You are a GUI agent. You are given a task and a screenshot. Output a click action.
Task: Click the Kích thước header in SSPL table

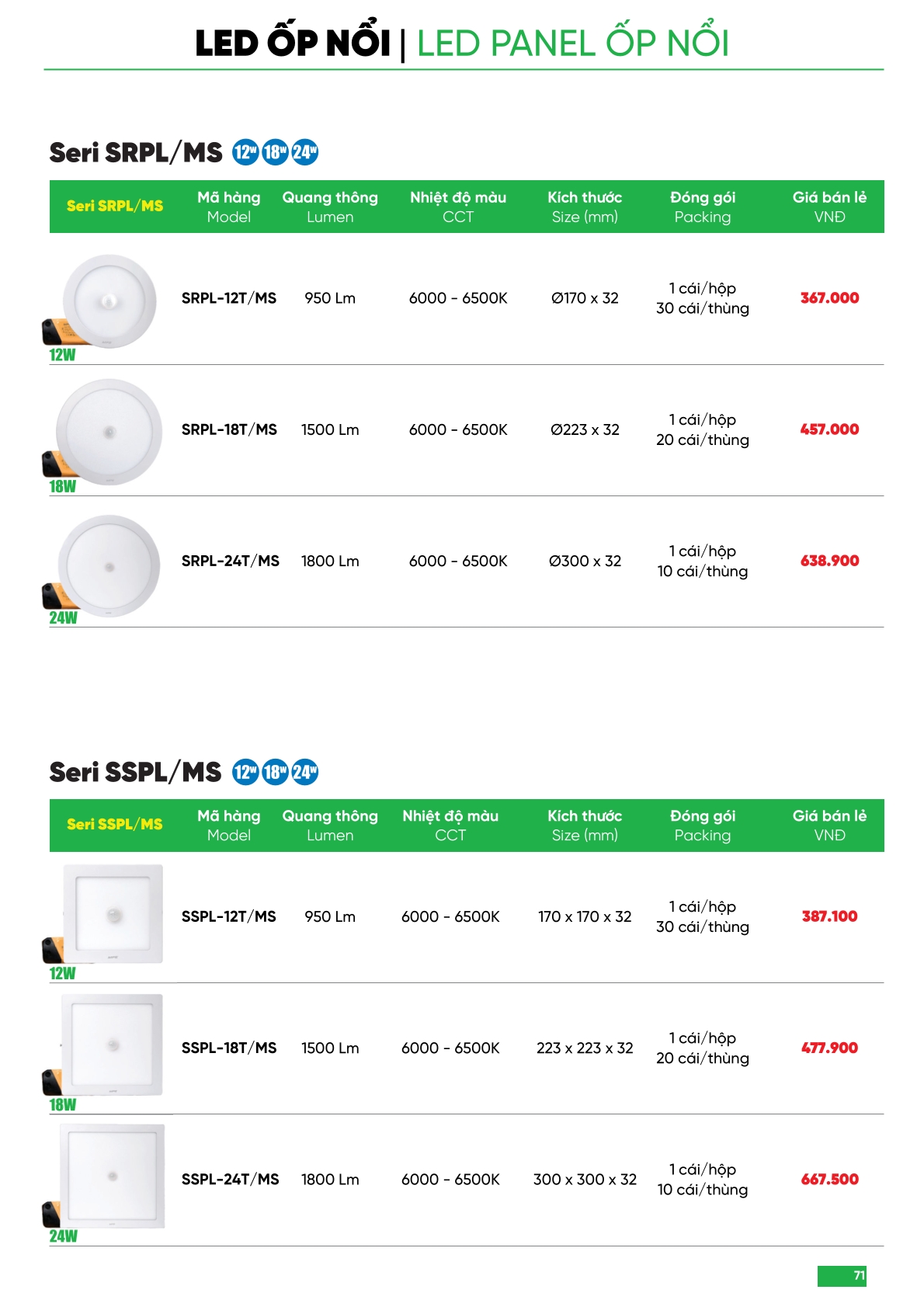coord(585,826)
